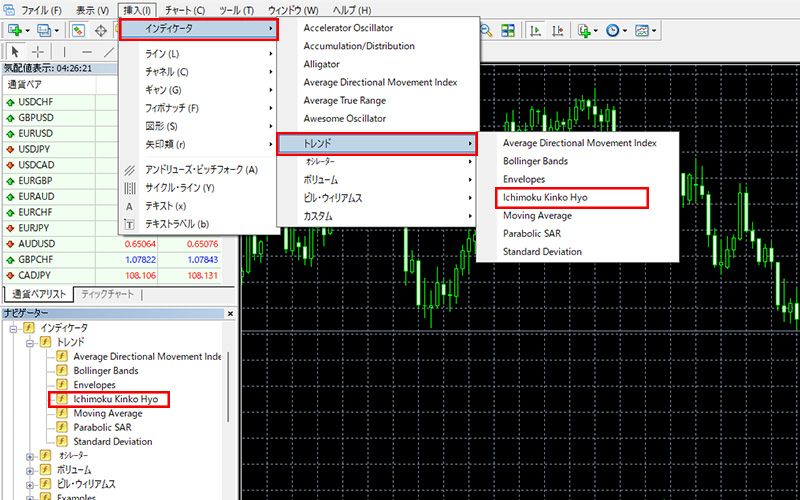The width and height of the screenshot is (800, 500).
Task: Expand the ボリューム folder in Navigator
Action: click(30, 469)
